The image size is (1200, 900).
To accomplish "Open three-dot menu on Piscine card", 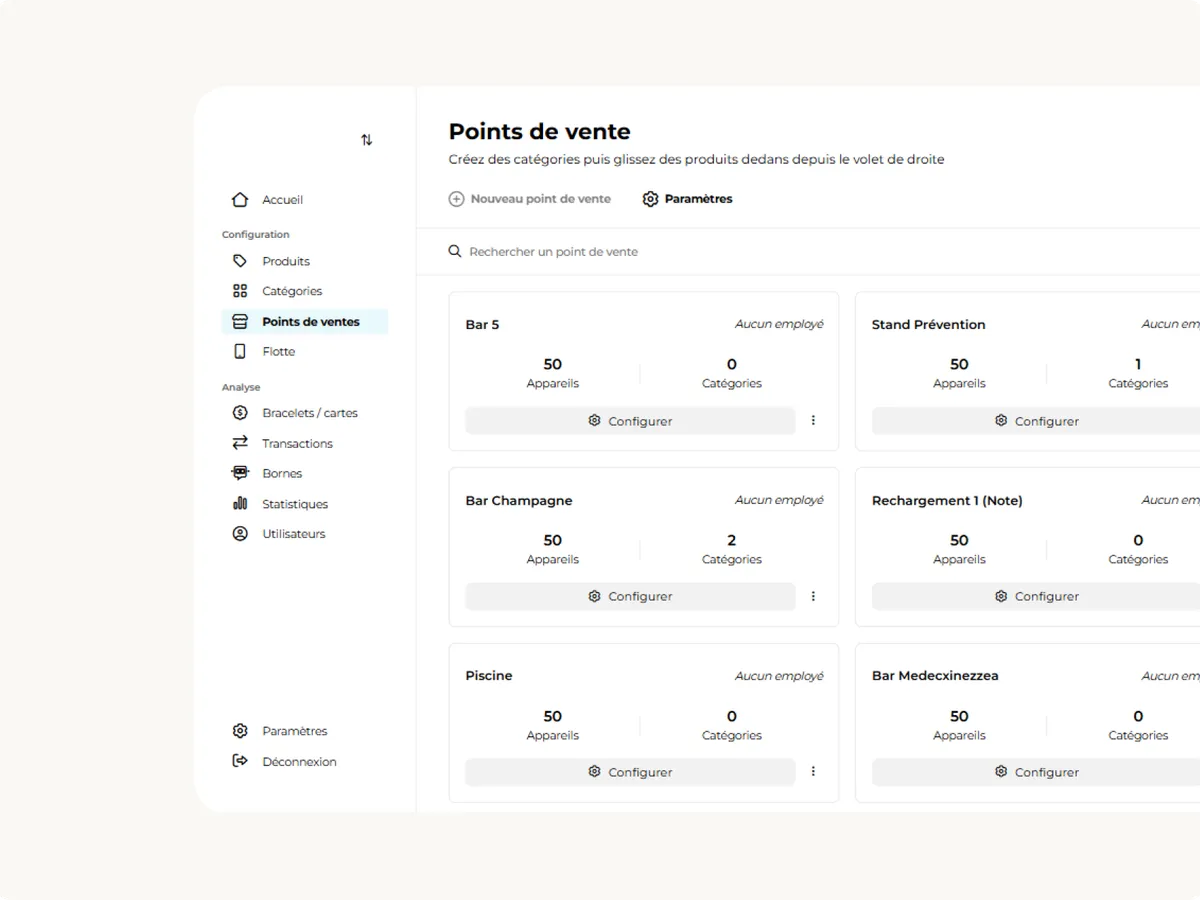I will [x=813, y=772].
